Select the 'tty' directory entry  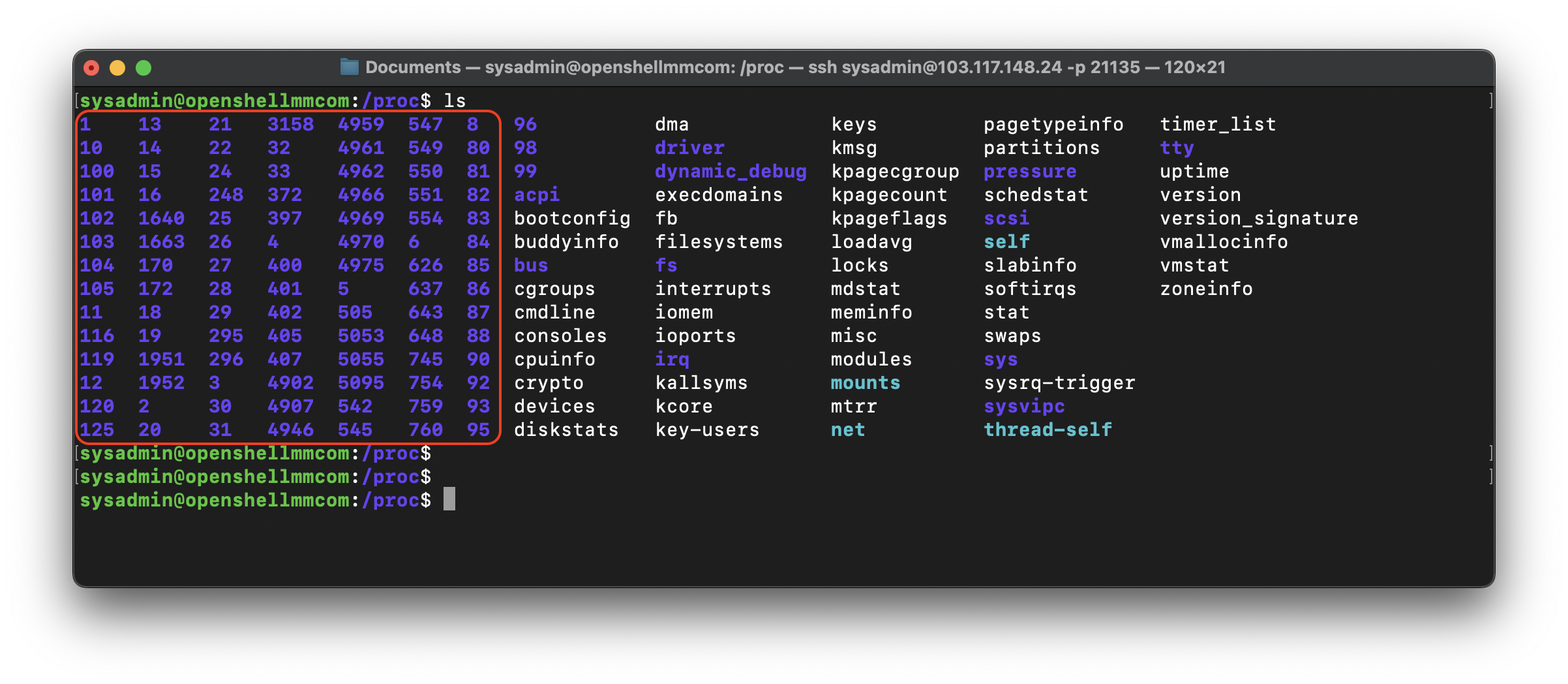pyautogui.click(x=1177, y=148)
